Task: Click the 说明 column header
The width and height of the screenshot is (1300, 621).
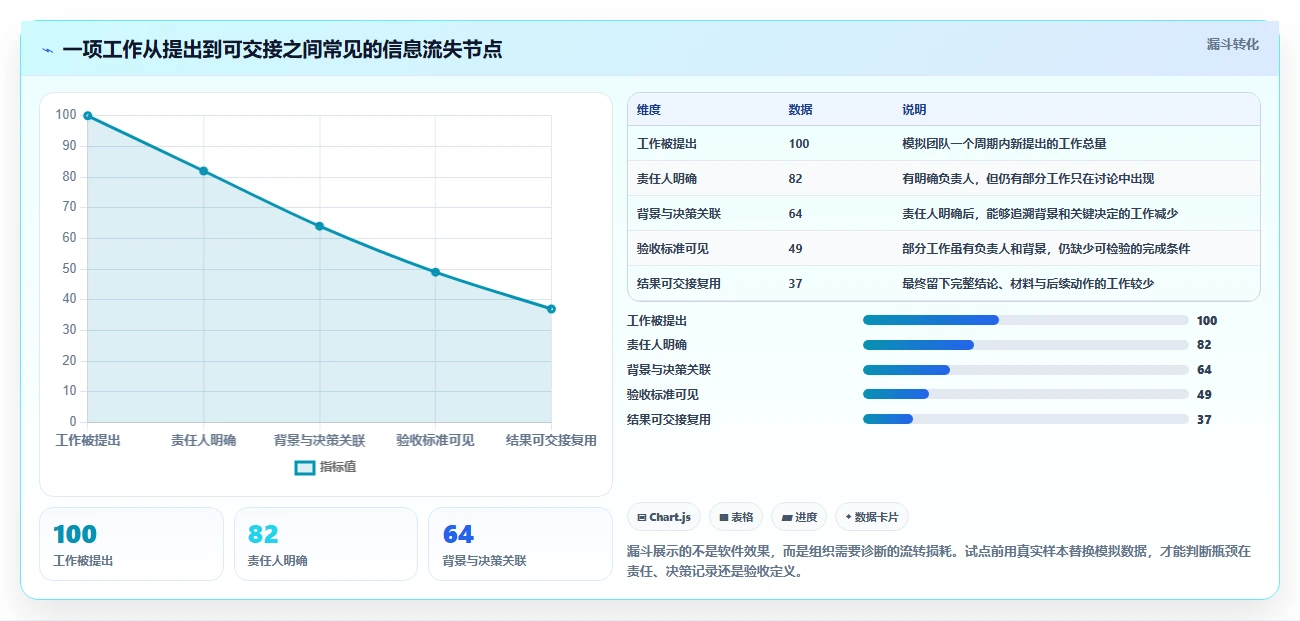Action: [x=914, y=110]
